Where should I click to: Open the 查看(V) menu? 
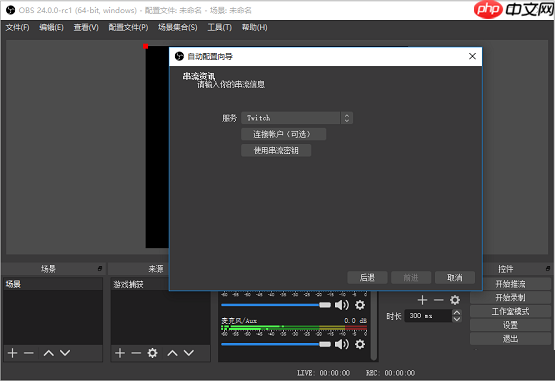(86, 27)
